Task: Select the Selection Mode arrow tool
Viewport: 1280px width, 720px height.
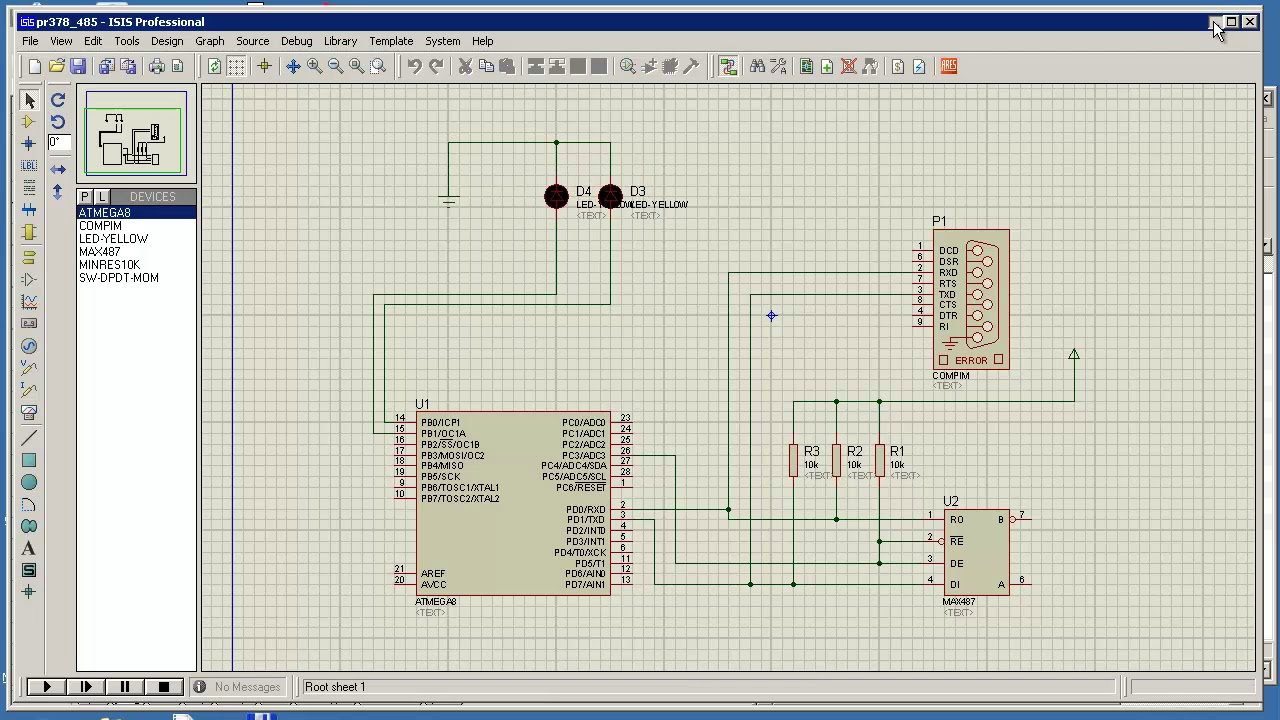Action: pos(29,100)
